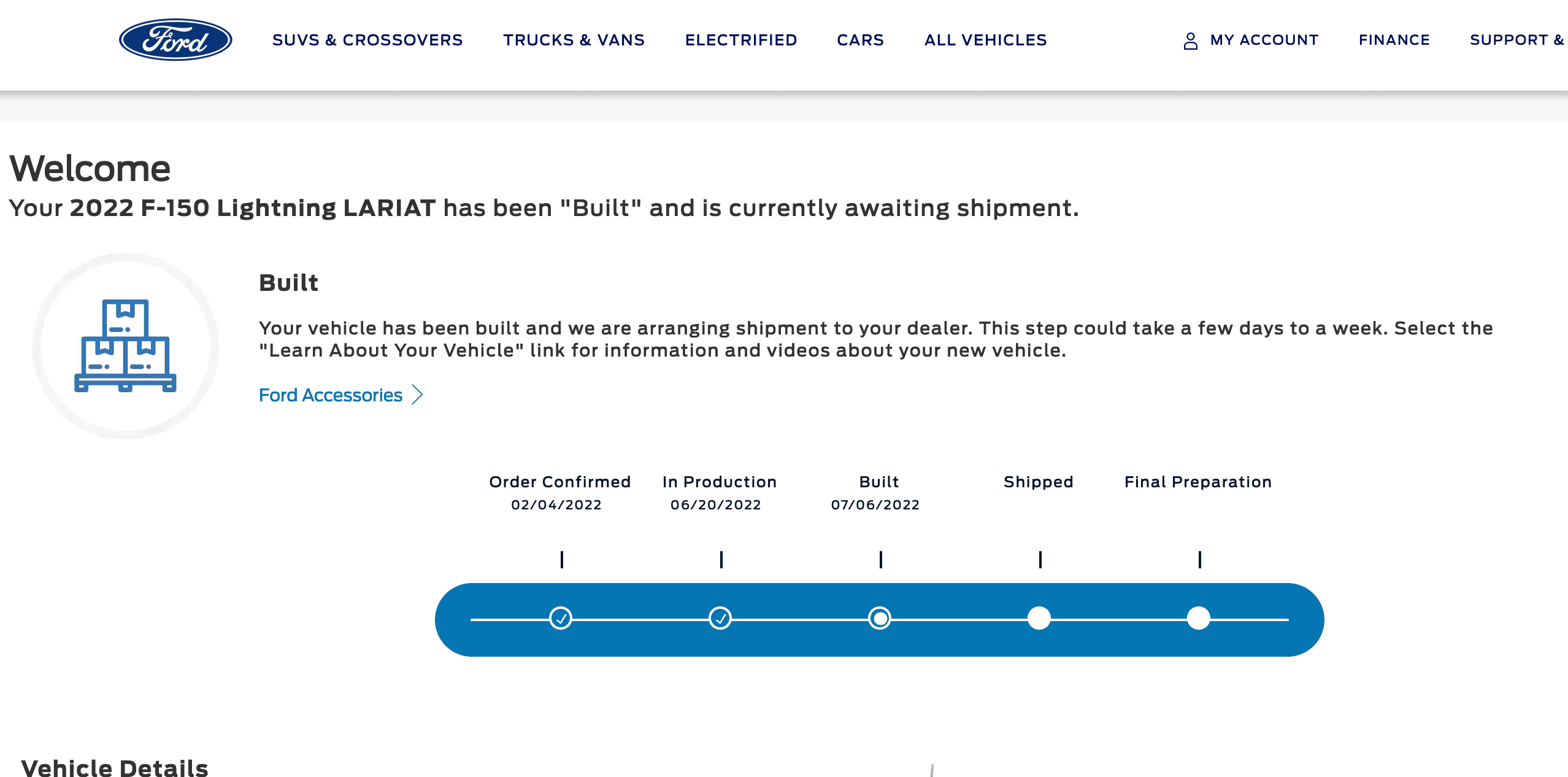Expand the SUVs & Crossovers menu
The image size is (1568, 777).
point(367,40)
